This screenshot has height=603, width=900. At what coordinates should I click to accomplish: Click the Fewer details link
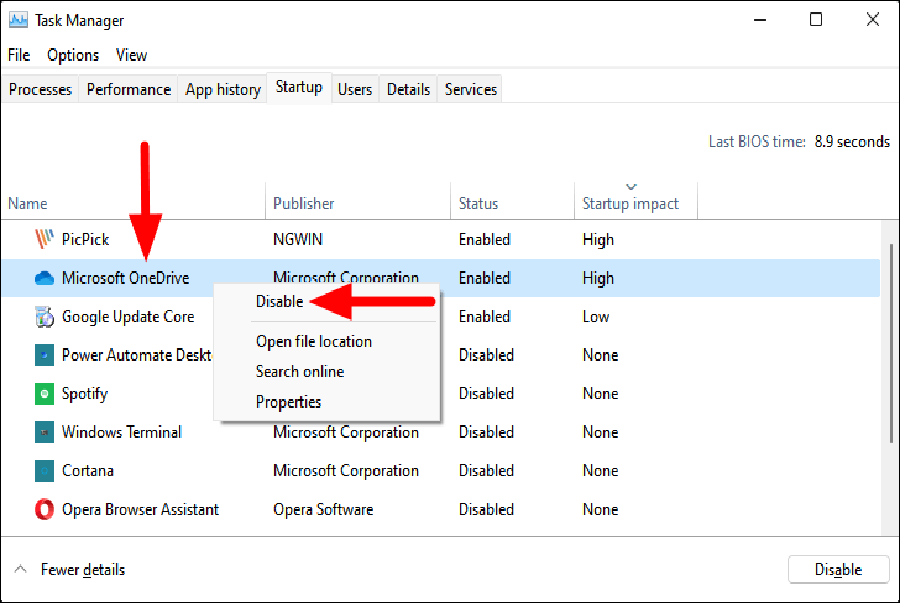[x=83, y=569]
